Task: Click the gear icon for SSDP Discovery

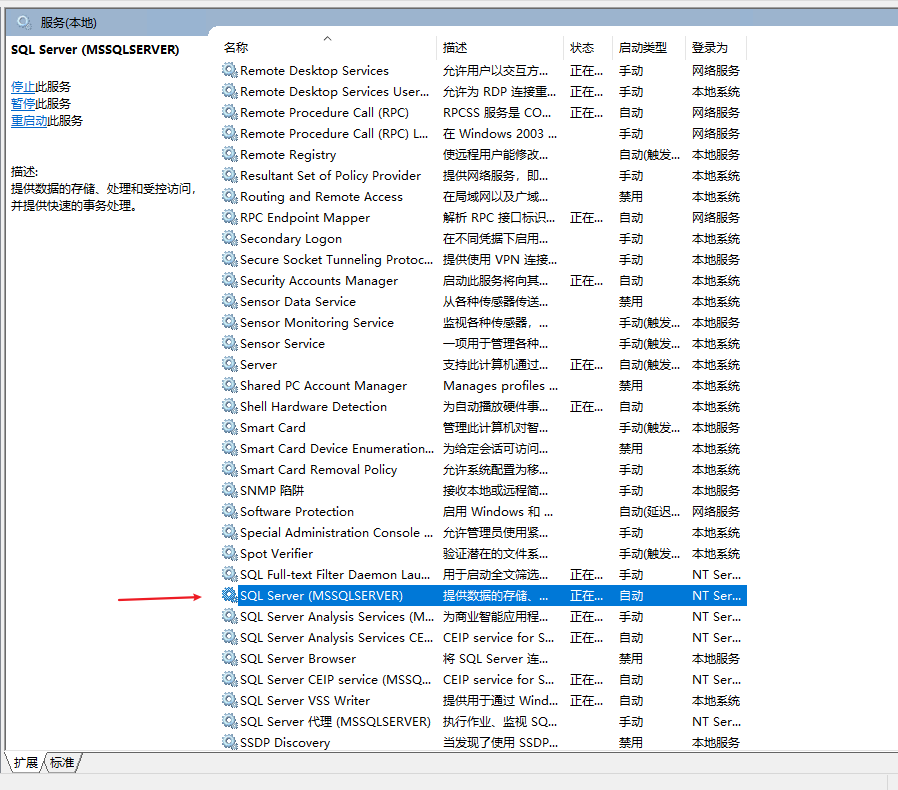Action: click(x=230, y=742)
